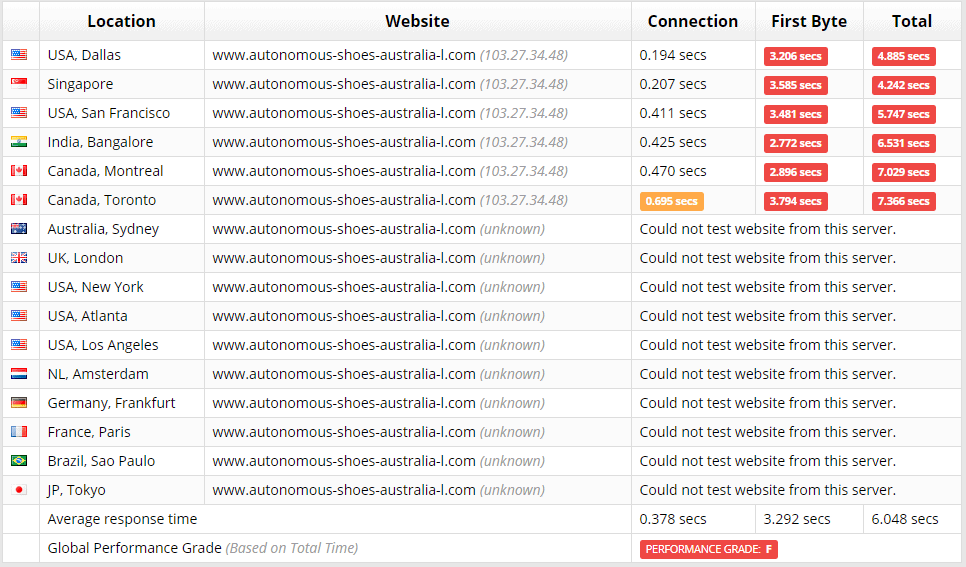The width and height of the screenshot is (966, 567).
Task: Click the 3.481 secs first byte badge
Action: click(x=795, y=114)
